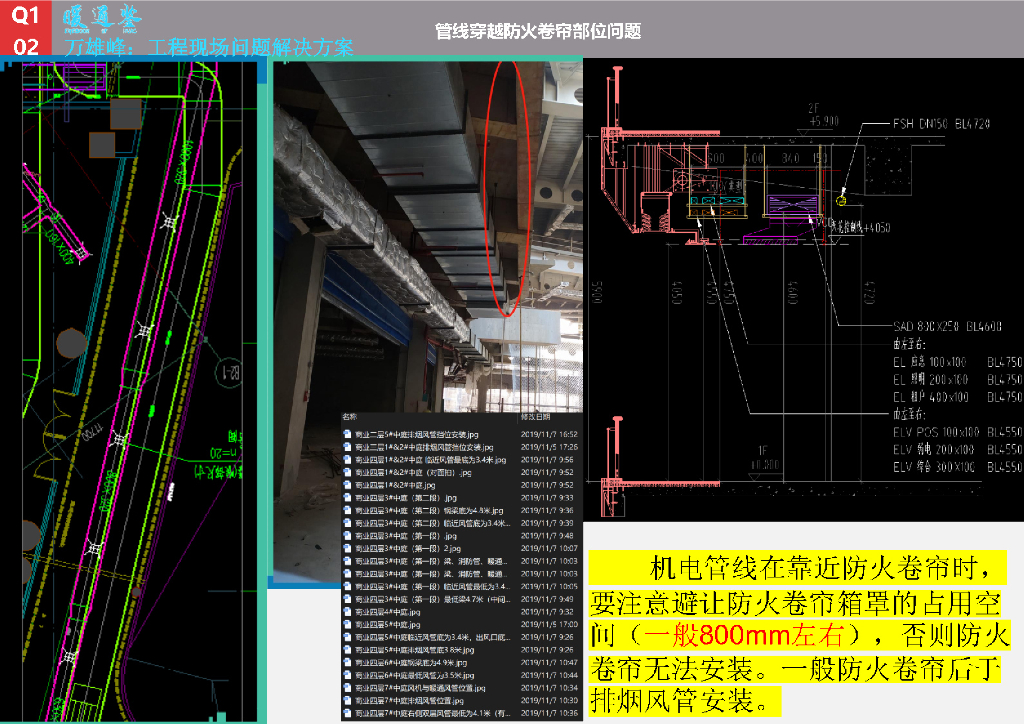Sort the list by 修改日期 column
This screenshot has width=1024, height=724.
536,416
